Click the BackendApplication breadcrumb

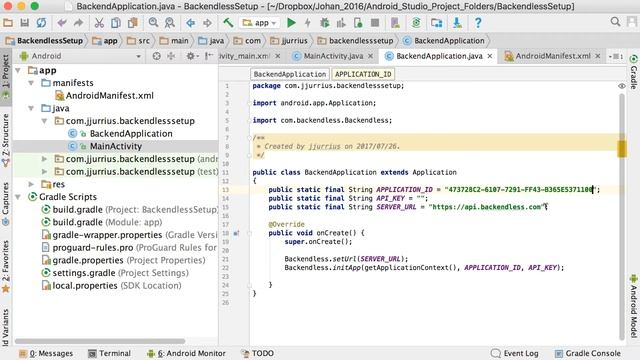point(444,41)
